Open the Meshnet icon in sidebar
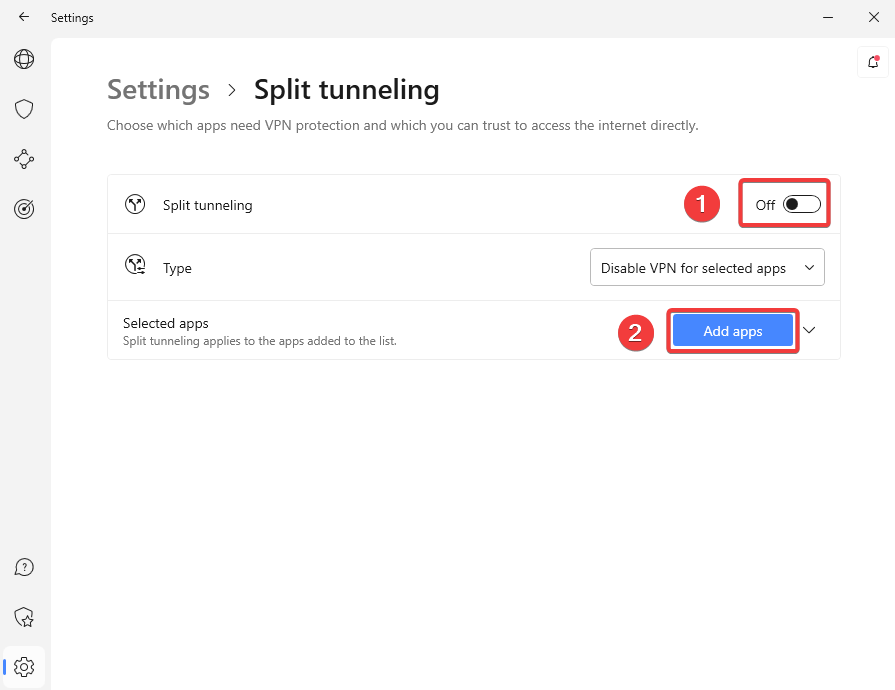 coord(23,159)
